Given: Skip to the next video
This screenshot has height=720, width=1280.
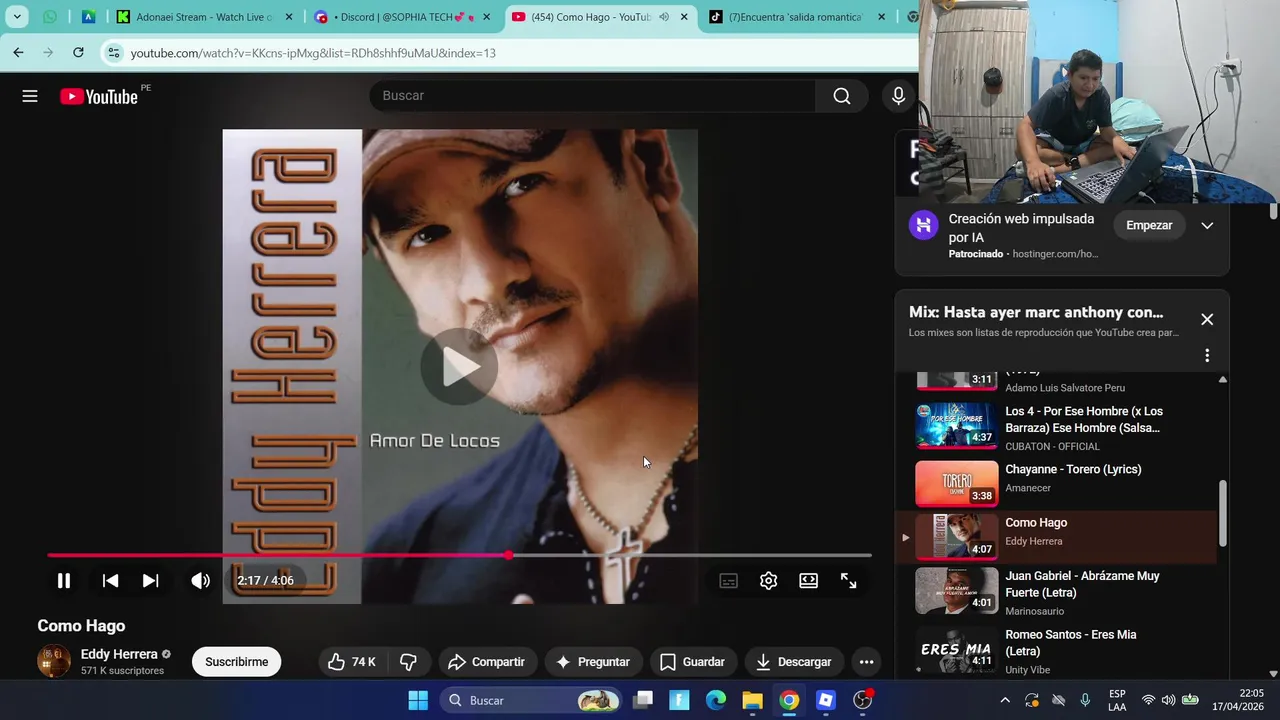Looking at the screenshot, I should pyautogui.click(x=150, y=581).
